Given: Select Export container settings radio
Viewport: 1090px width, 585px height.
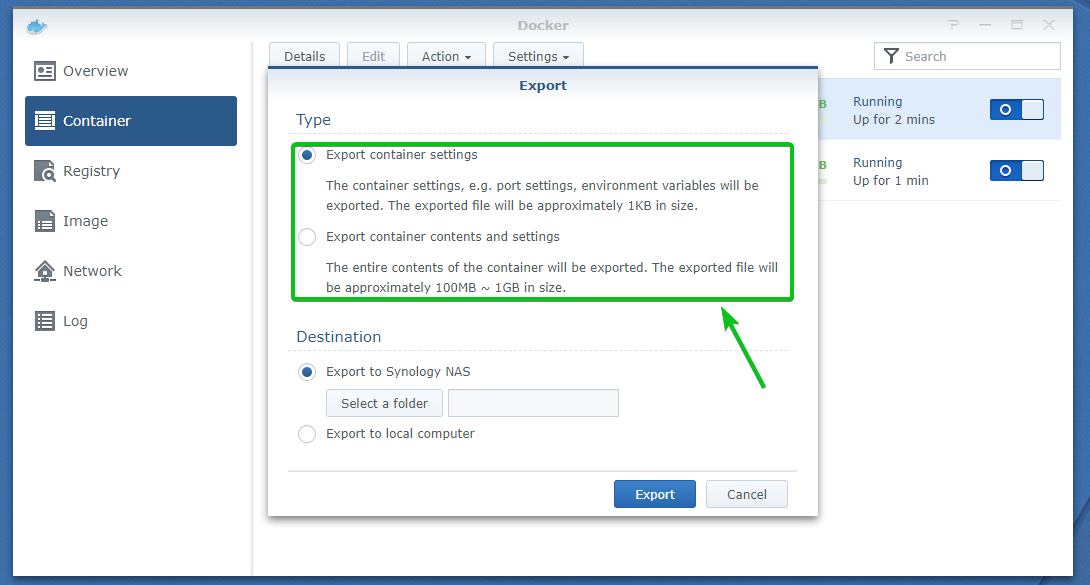Looking at the screenshot, I should (307, 155).
